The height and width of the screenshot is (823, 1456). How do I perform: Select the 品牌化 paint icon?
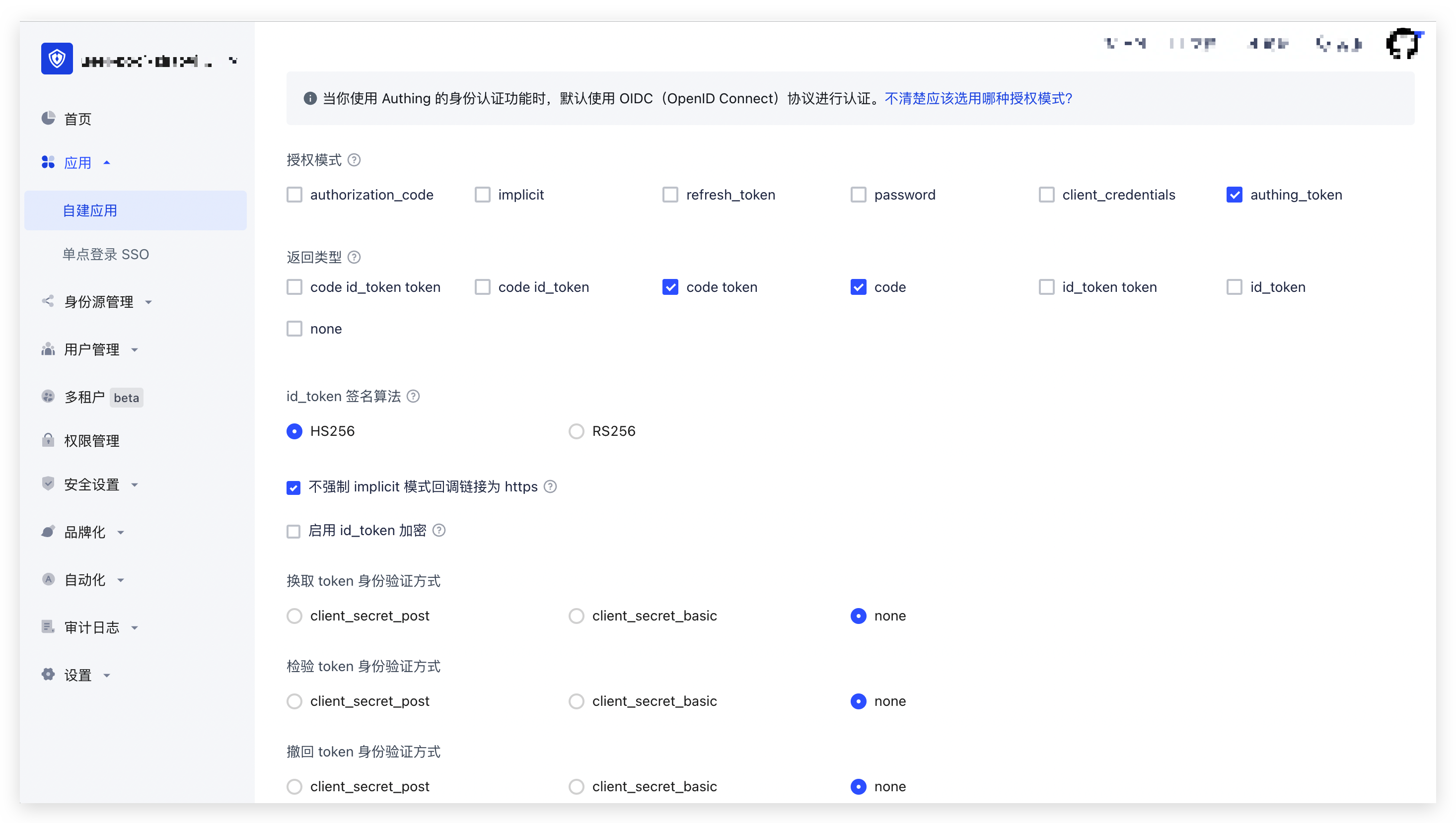[48, 531]
